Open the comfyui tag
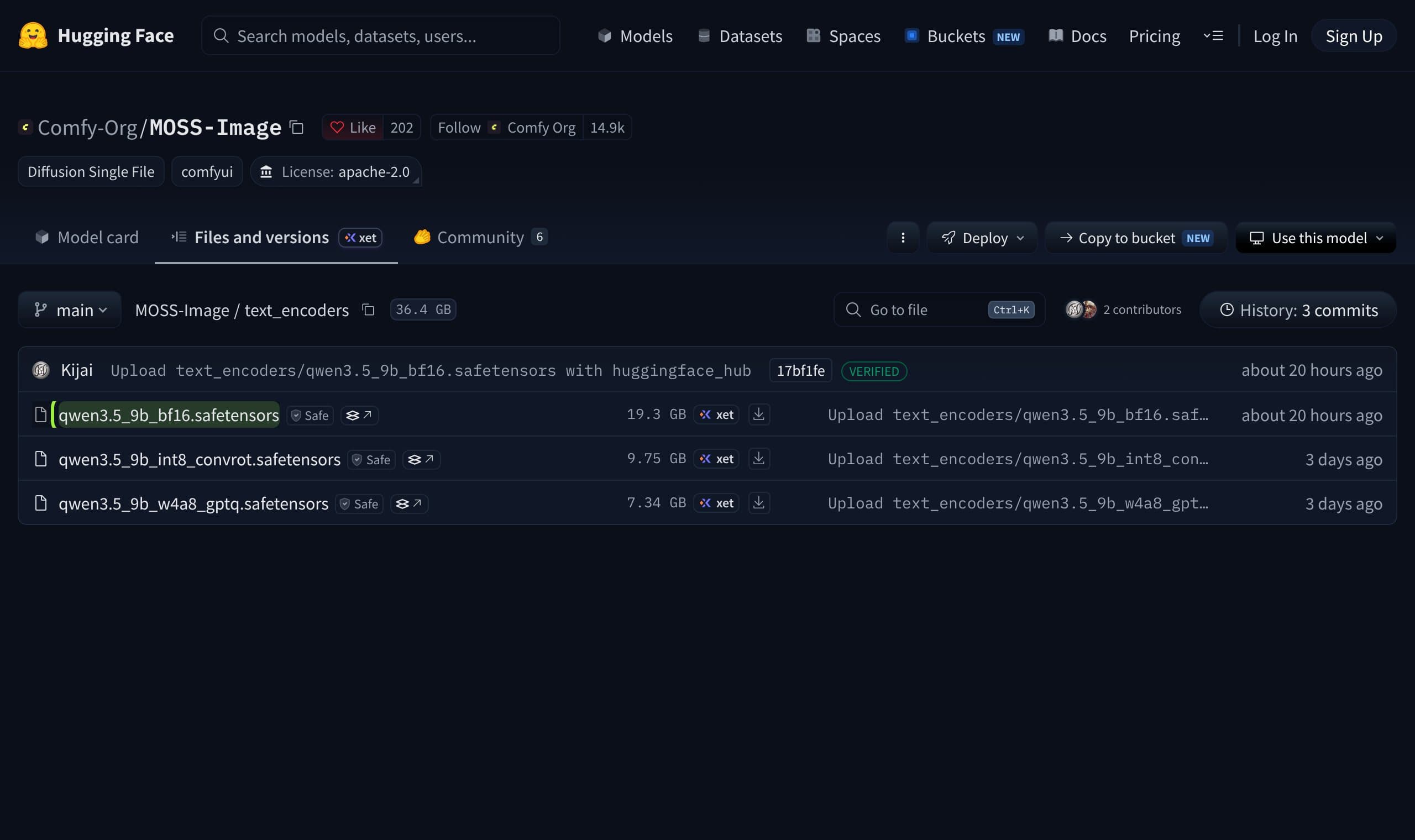Viewport: 1415px width, 840px height. [207, 171]
